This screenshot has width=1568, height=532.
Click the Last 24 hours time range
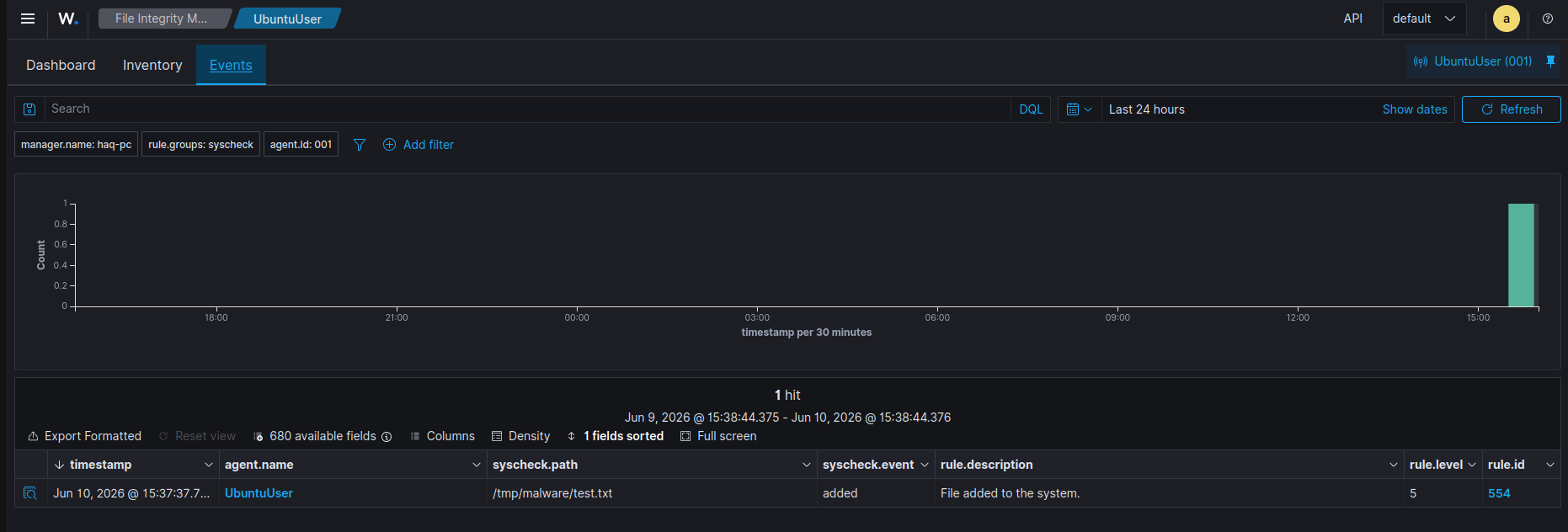tap(1146, 109)
